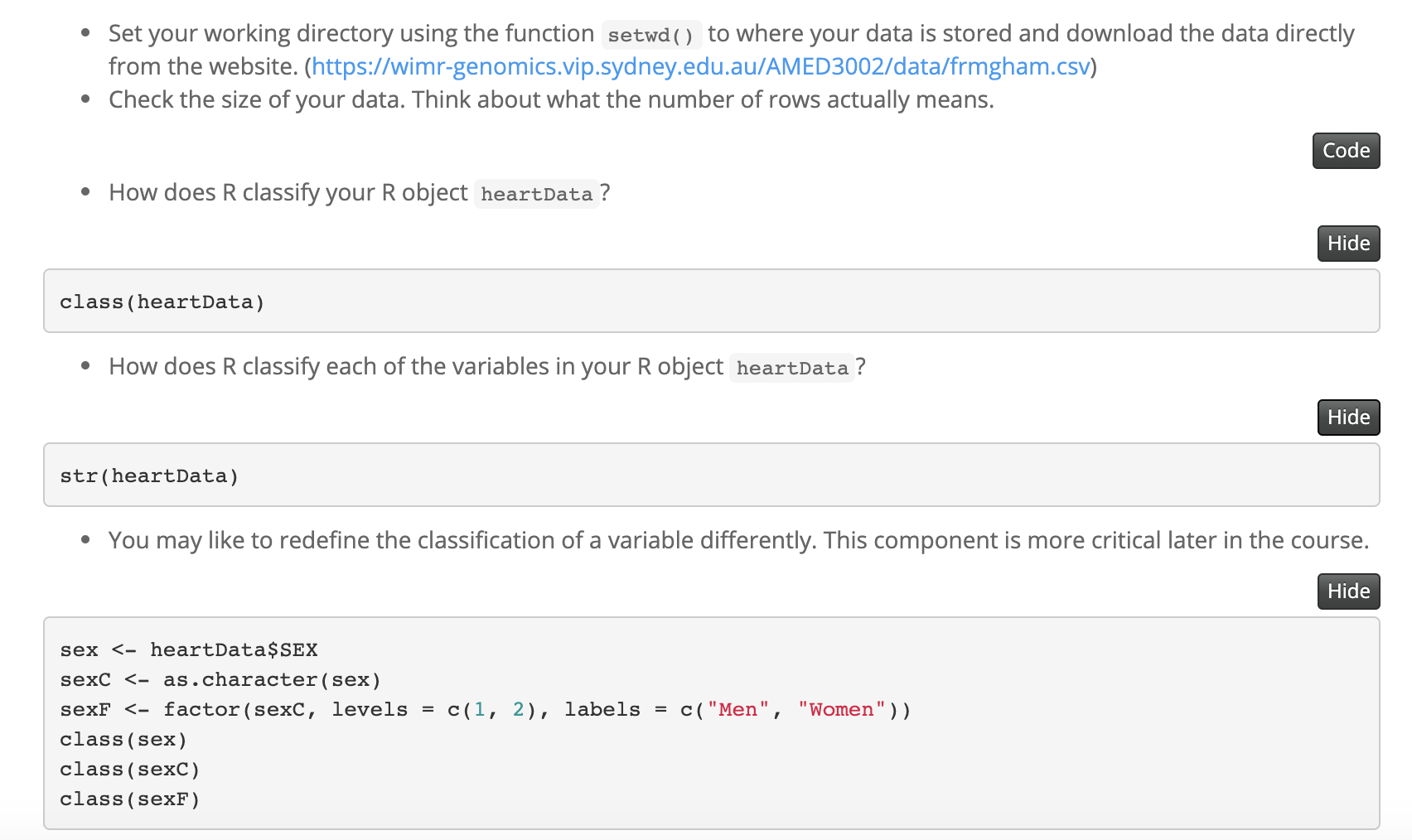Open the frmgham.csv data link
This screenshot has height=840, width=1412.
click(x=701, y=66)
